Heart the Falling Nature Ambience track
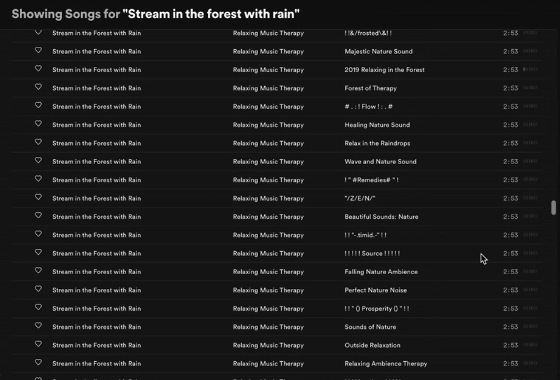 pos(38,271)
